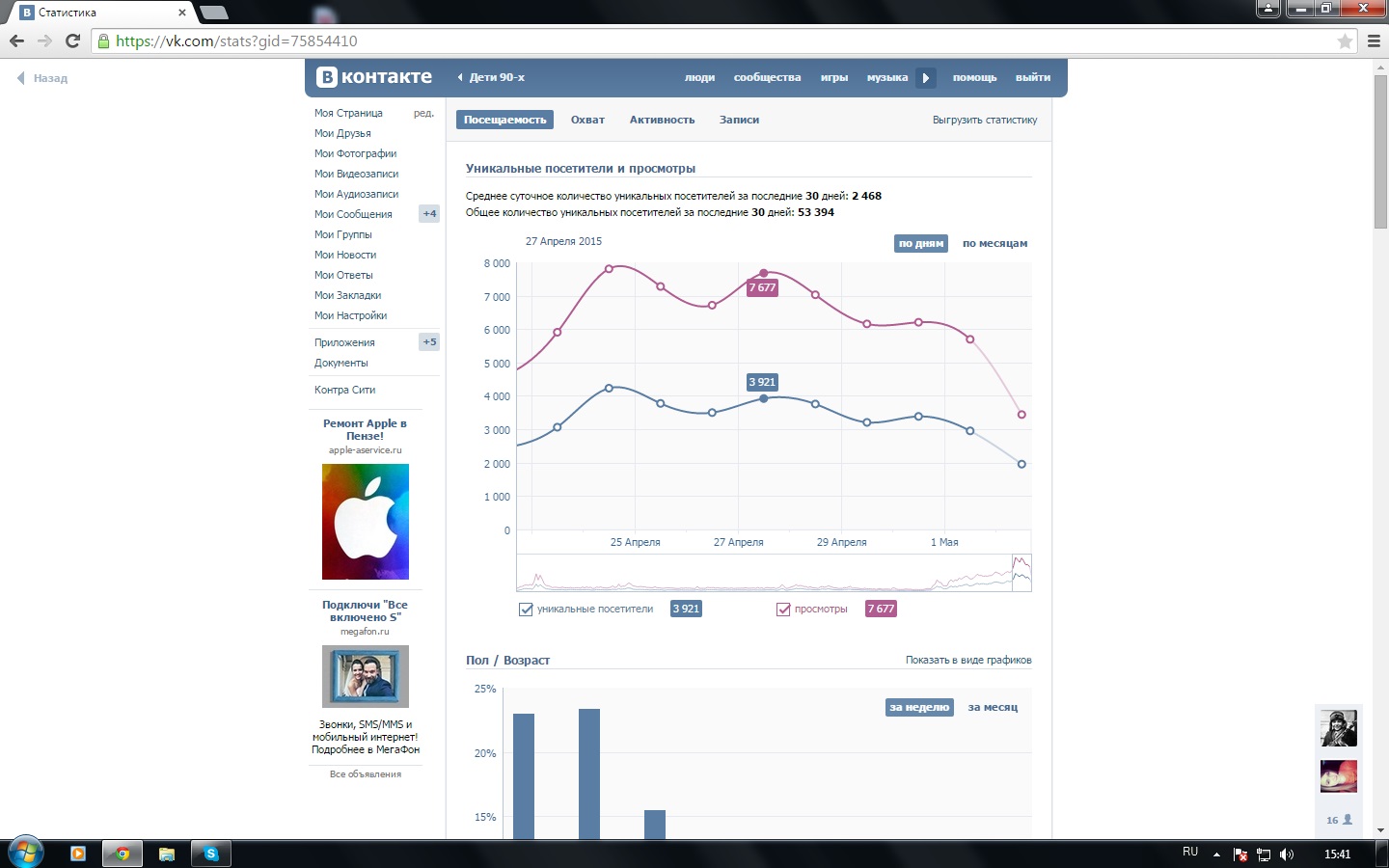
Task: Click игры in top menu
Action: click(x=834, y=77)
